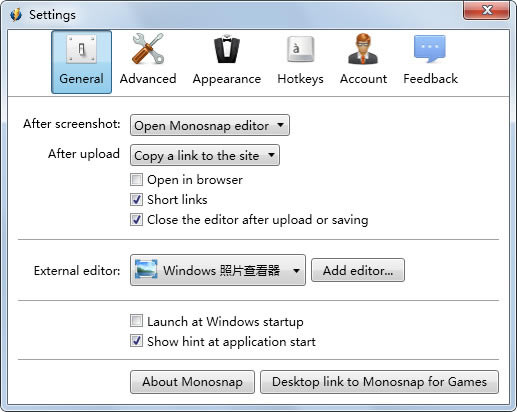
Task: Click the After screenshot: label
Action: 72,124
